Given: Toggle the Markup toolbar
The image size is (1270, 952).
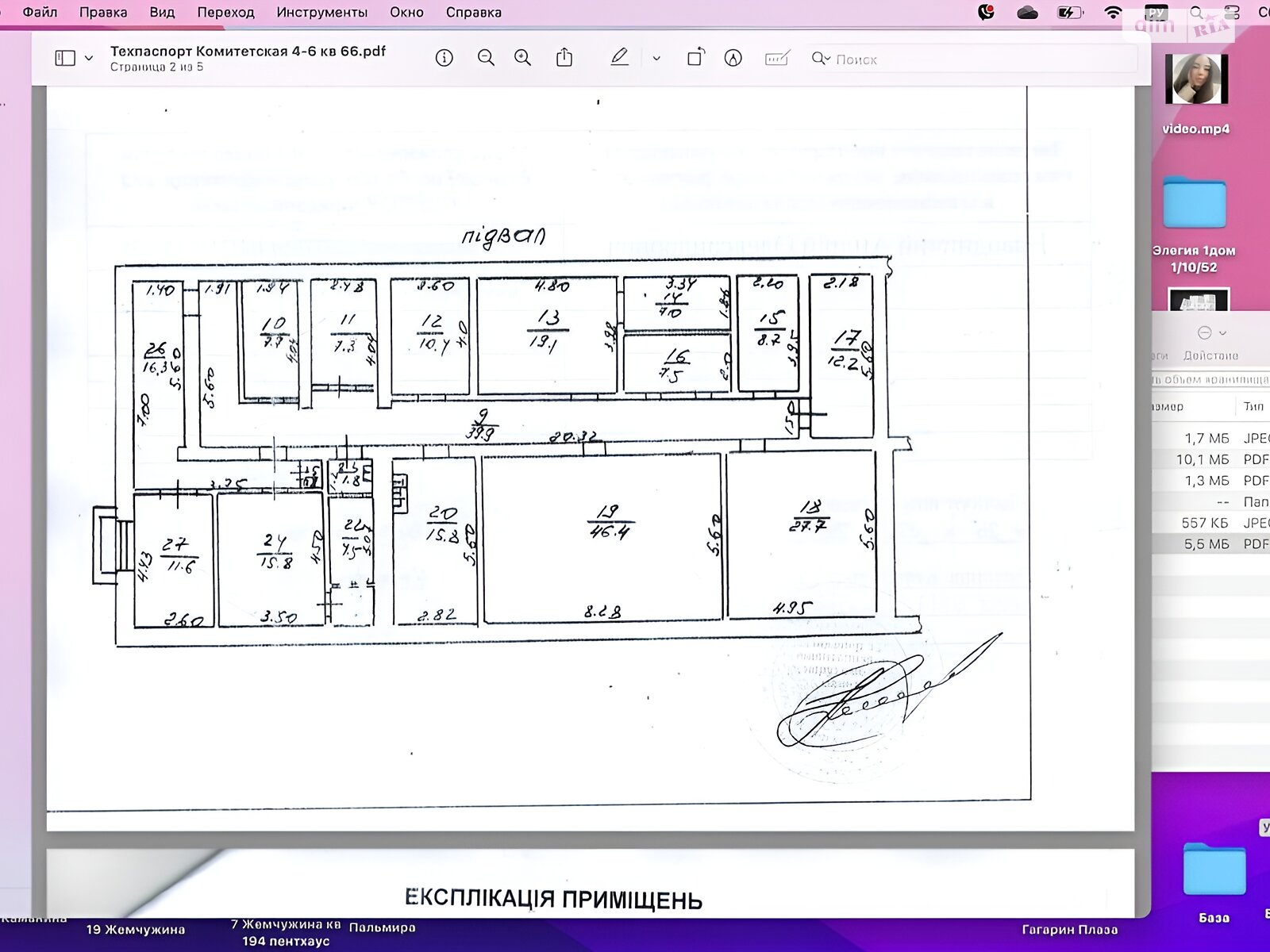Looking at the screenshot, I should 733,58.
